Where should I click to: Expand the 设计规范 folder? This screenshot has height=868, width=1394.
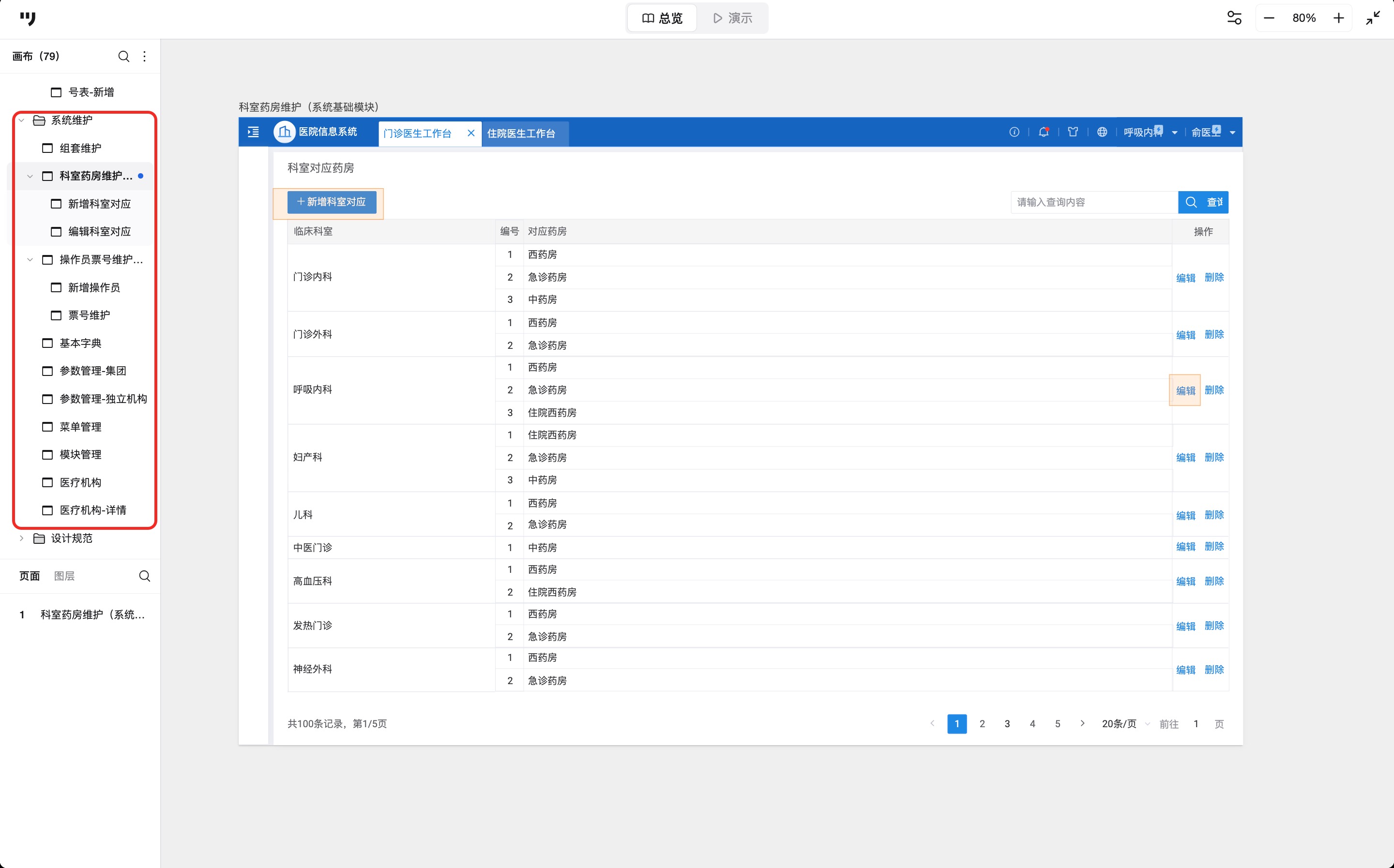22,539
